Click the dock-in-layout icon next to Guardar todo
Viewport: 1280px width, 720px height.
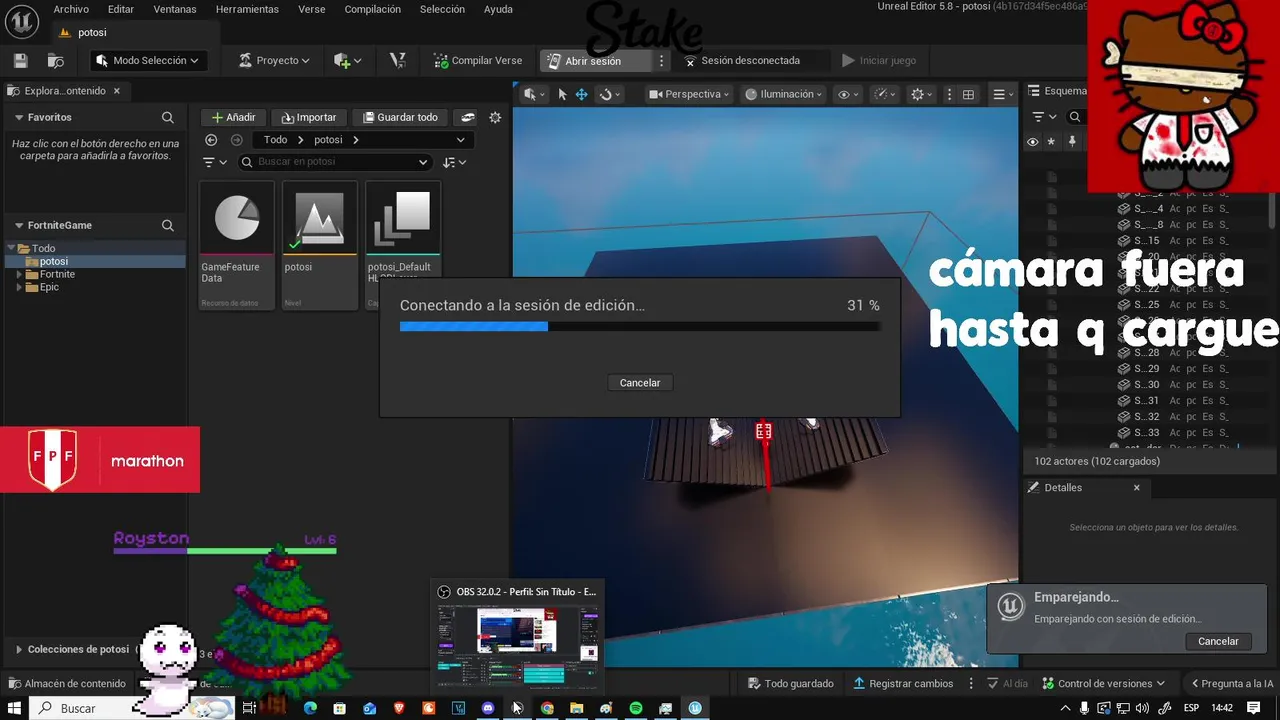point(467,117)
